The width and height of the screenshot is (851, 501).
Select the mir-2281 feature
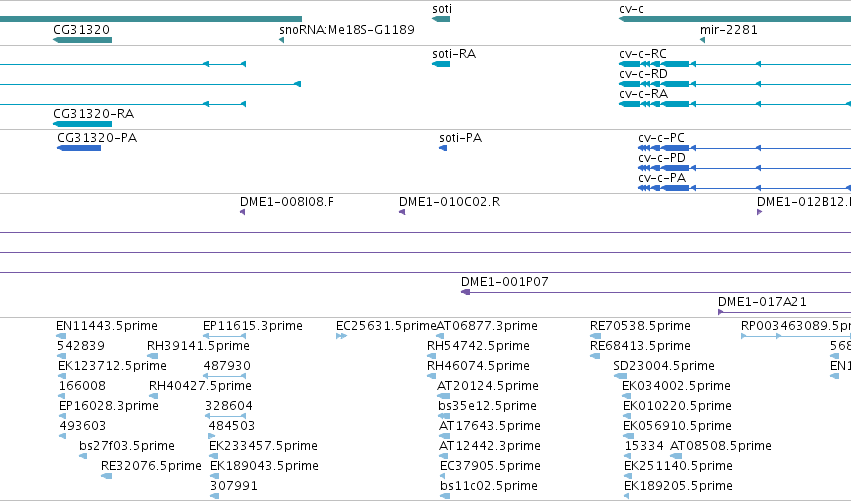(x=703, y=40)
